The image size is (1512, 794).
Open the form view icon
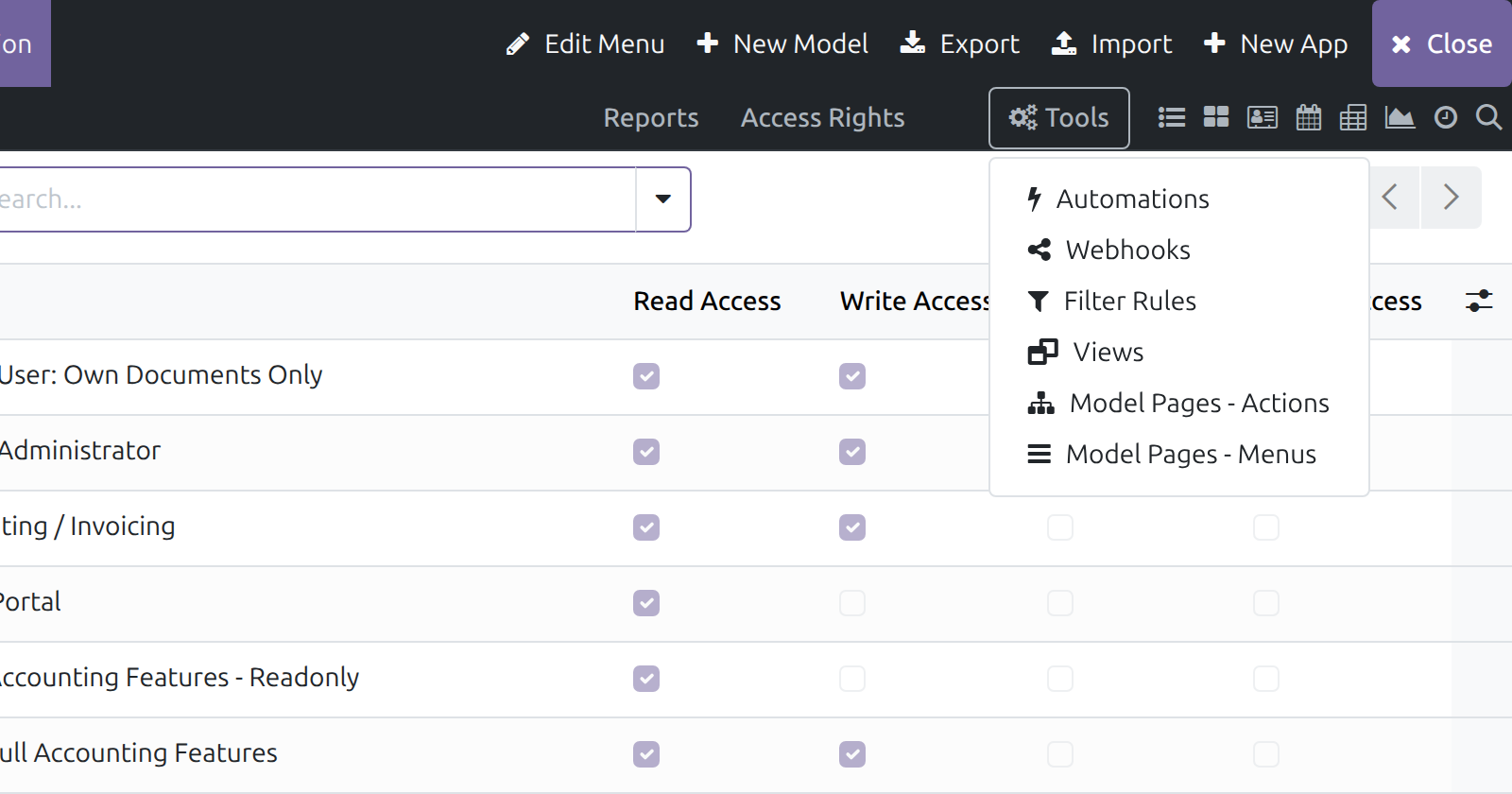click(1263, 117)
